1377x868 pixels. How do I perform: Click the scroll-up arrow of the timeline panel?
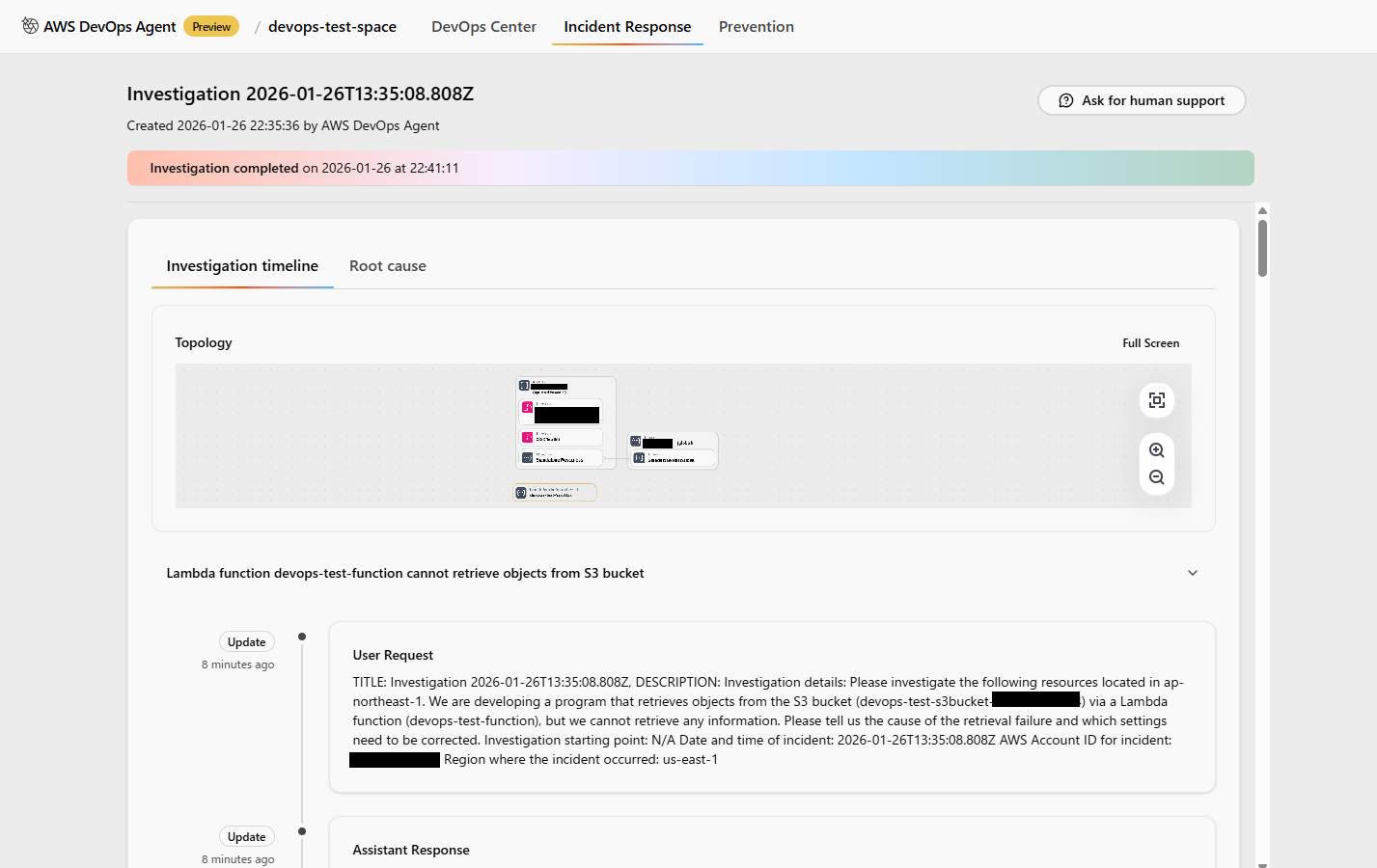1262,210
